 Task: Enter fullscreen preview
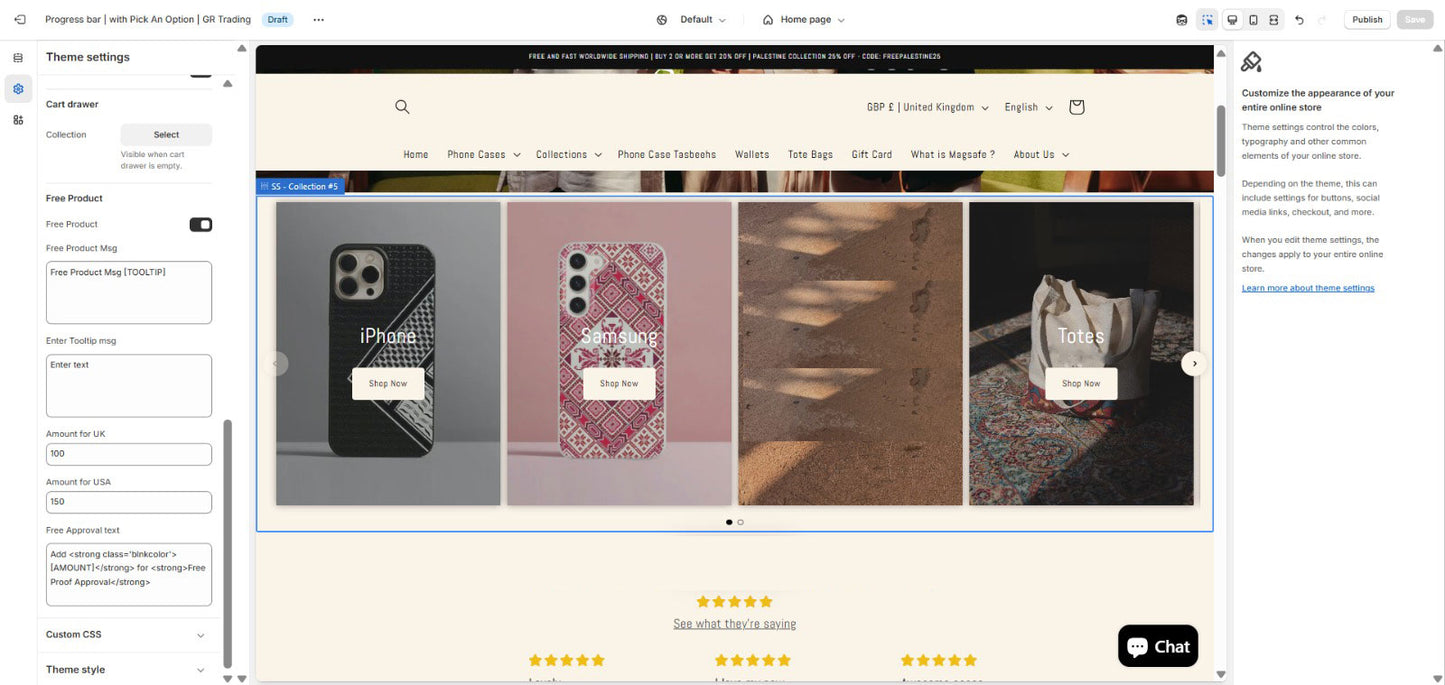(1274, 19)
